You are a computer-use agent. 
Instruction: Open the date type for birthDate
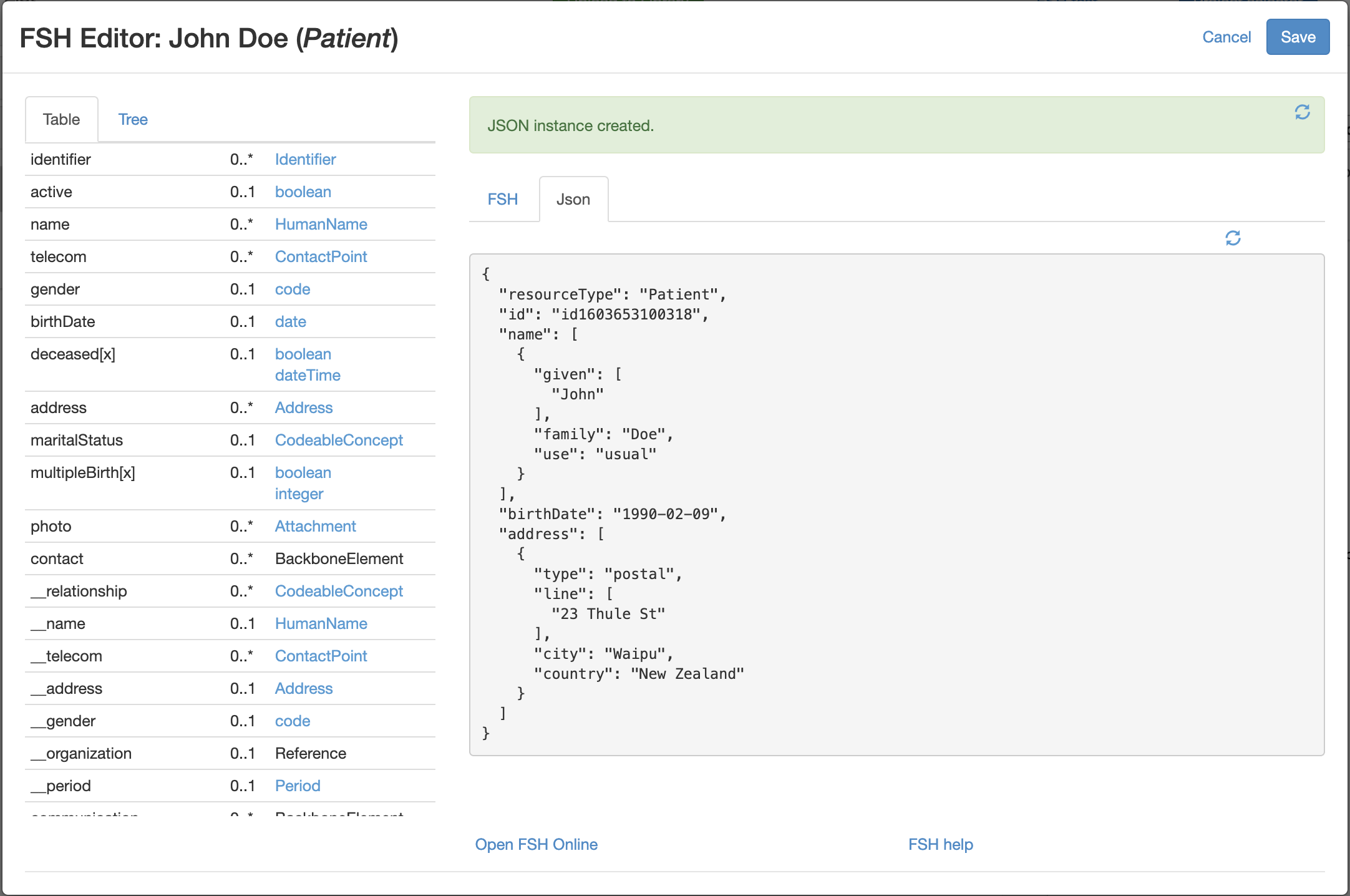290,321
